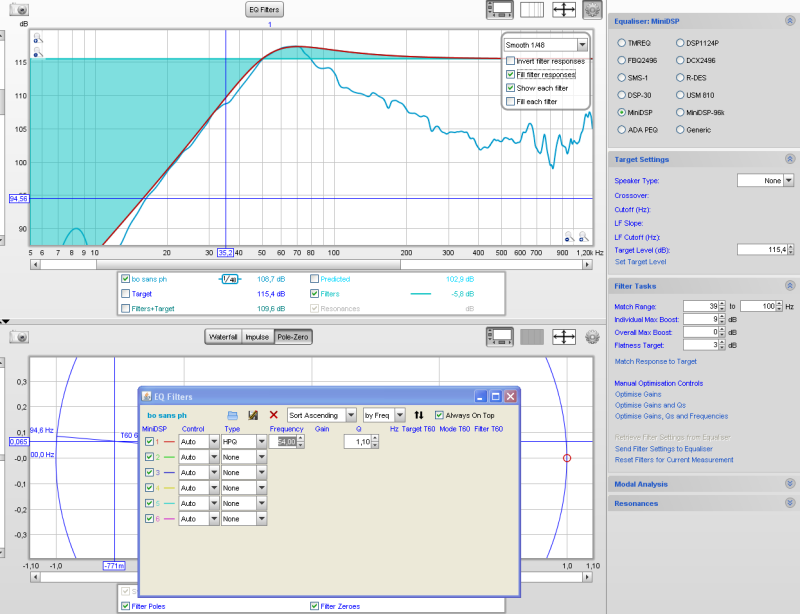Collapse Target Settings panel chevron
Viewport: 800px width, 614px height.
point(790,159)
